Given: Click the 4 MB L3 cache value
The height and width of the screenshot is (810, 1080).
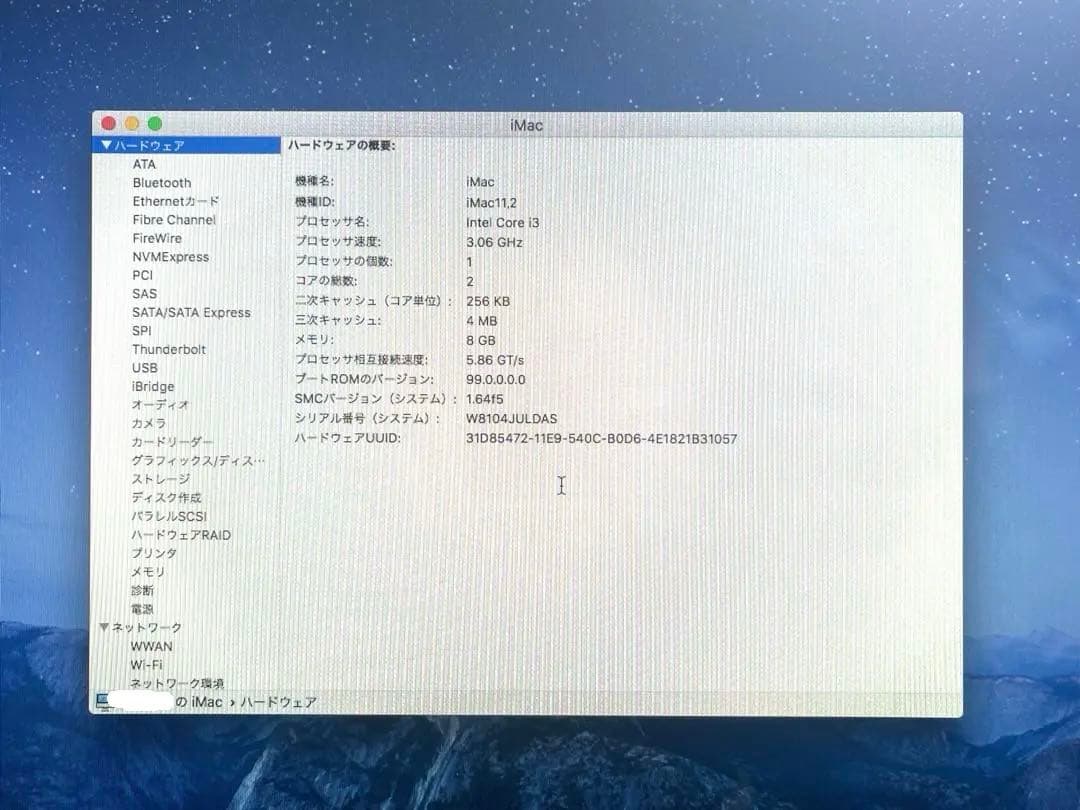Looking at the screenshot, I should [481, 321].
